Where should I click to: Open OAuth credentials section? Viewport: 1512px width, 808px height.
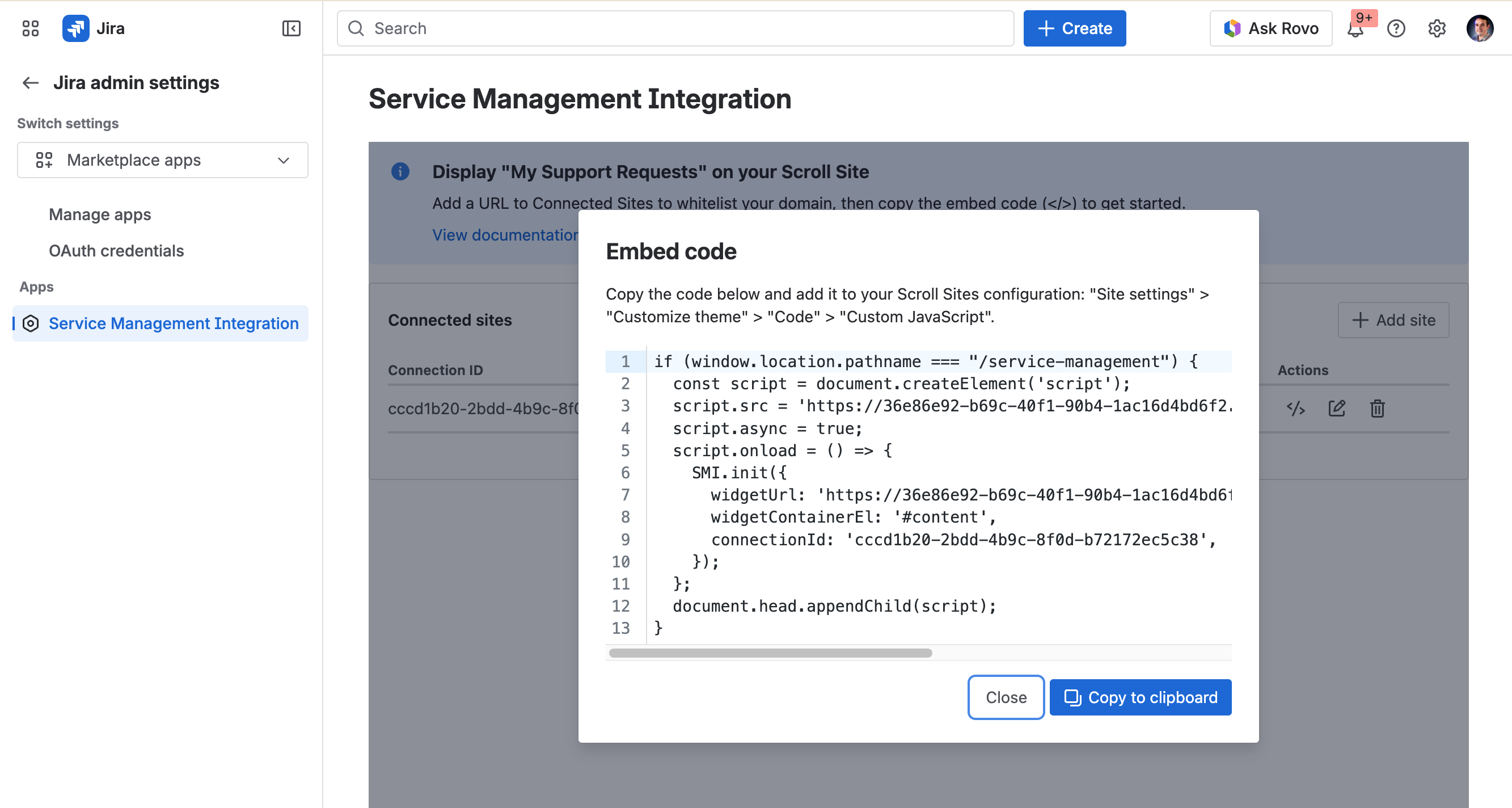click(116, 251)
